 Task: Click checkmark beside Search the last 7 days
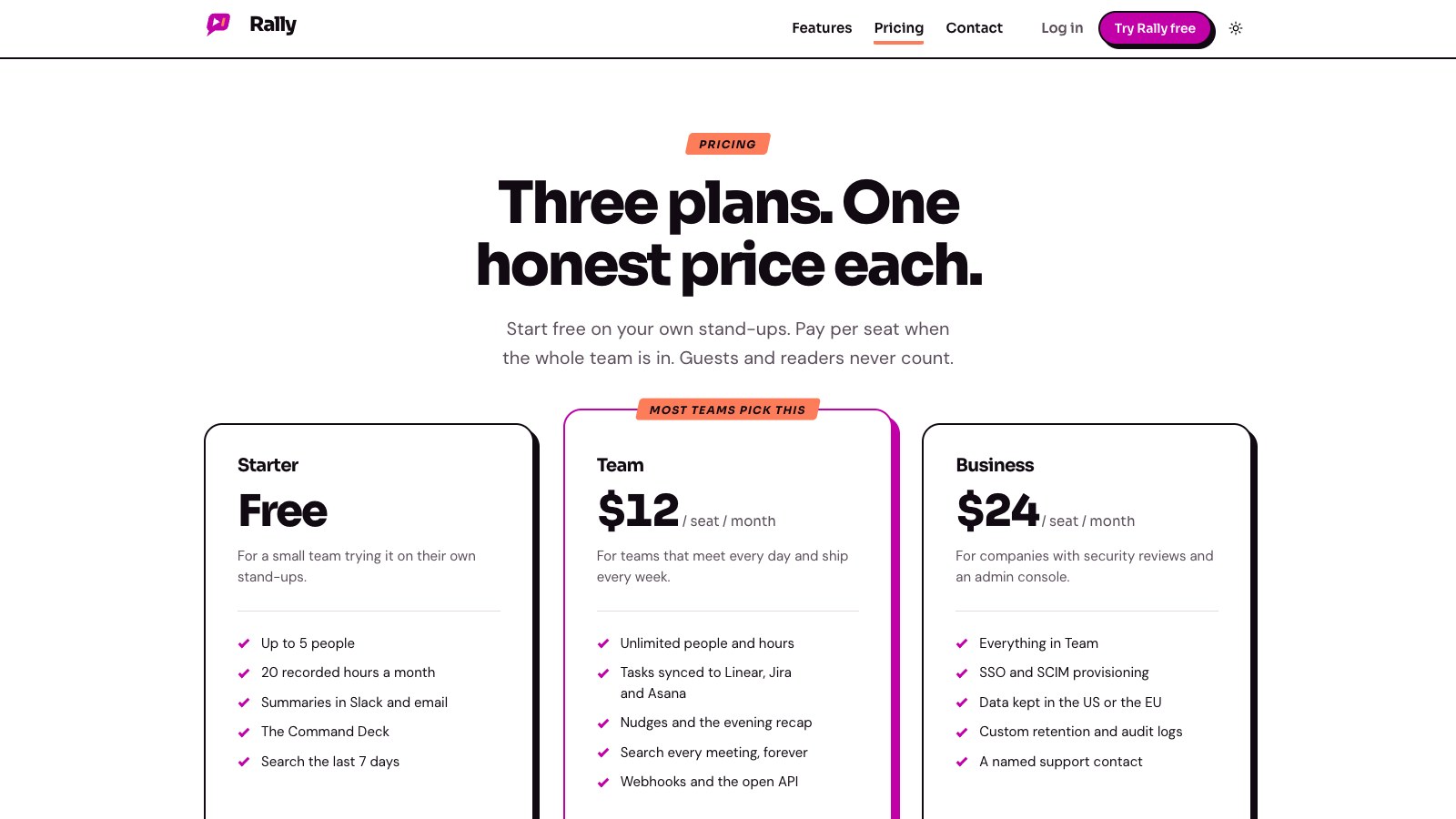pyautogui.click(x=244, y=762)
